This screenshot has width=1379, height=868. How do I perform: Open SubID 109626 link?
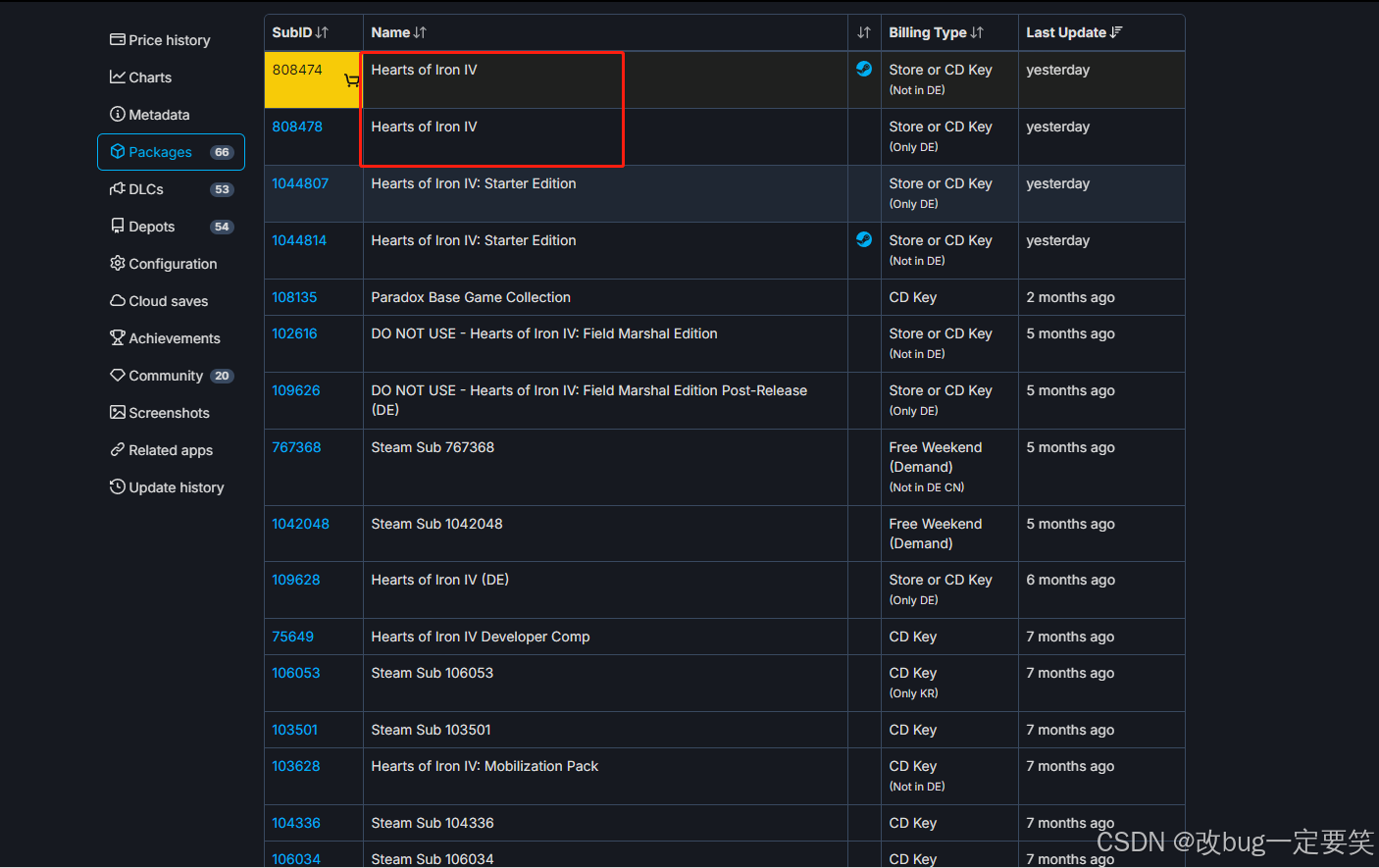(296, 390)
